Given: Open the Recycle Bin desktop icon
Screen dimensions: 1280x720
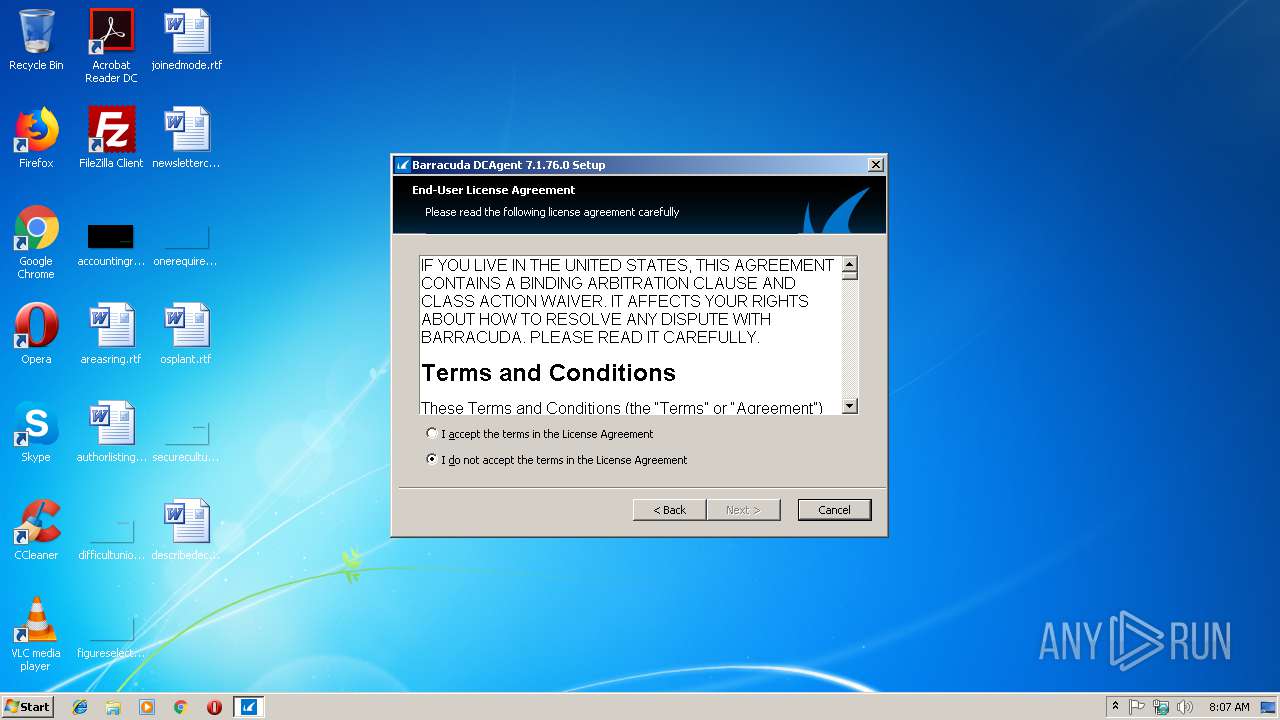Looking at the screenshot, I should (36, 40).
